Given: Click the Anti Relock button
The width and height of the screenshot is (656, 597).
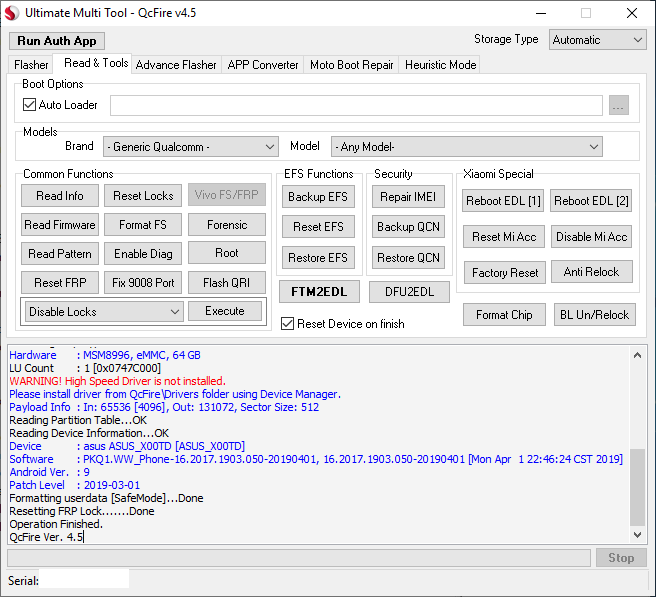Looking at the screenshot, I should pos(592,272).
